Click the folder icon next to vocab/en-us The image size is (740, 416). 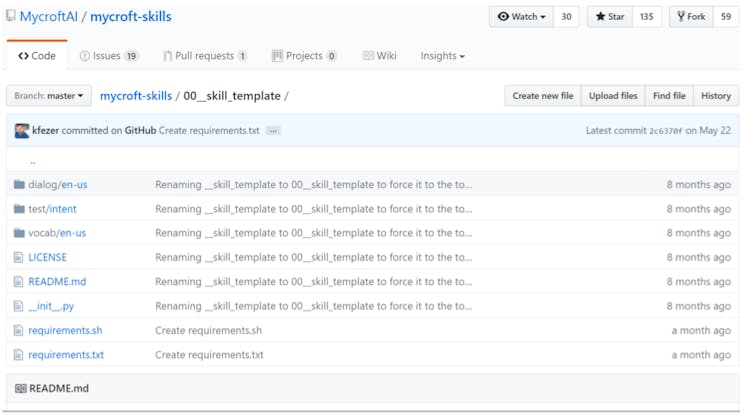tap(19, 233)
